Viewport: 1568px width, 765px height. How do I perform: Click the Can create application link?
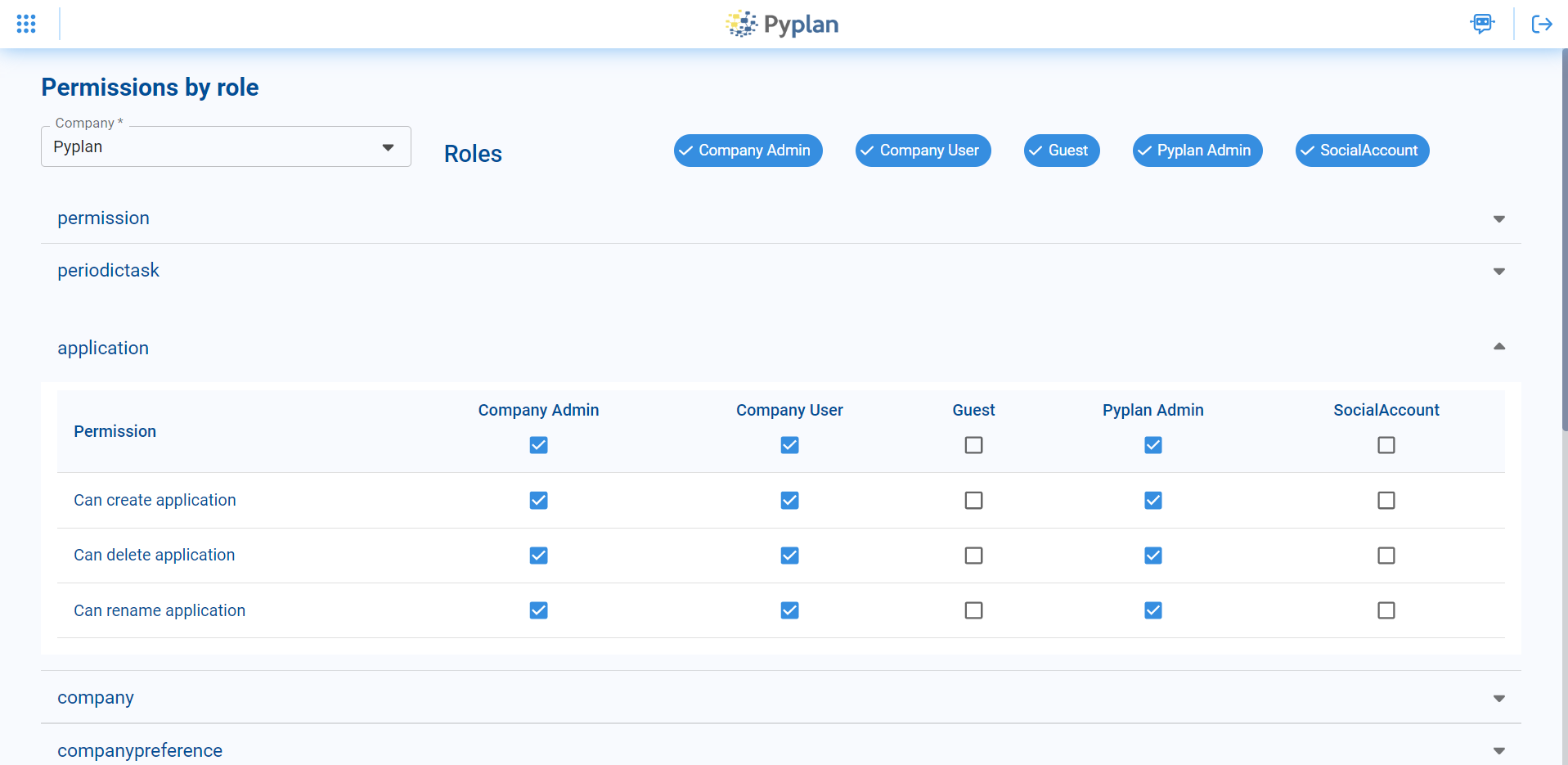click(x=155, y=500)
